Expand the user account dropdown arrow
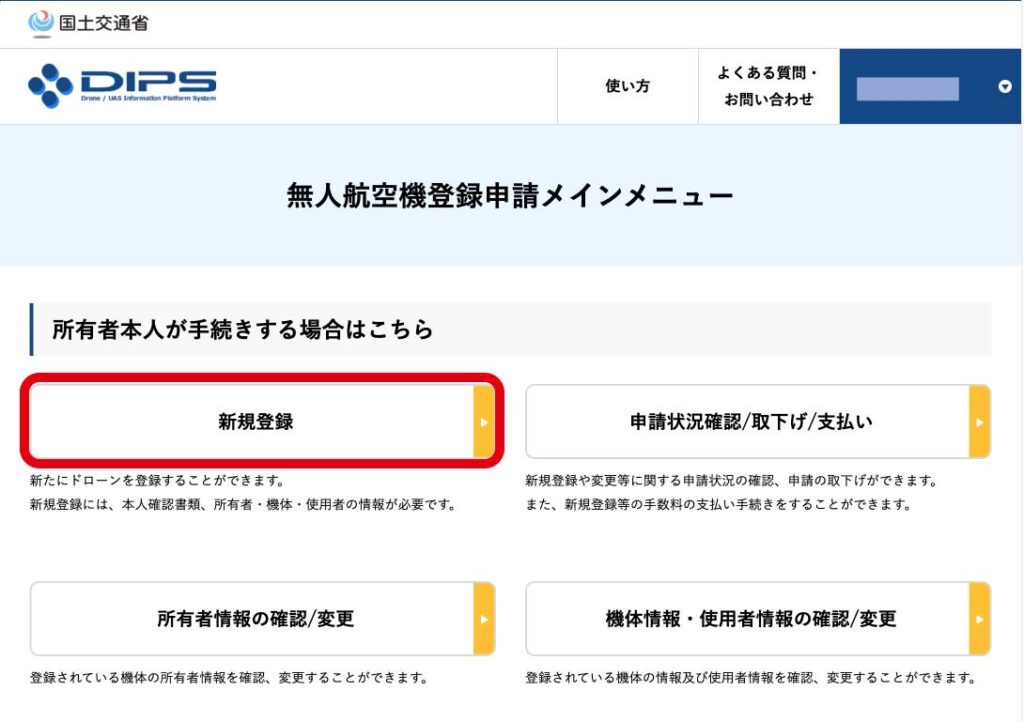 coord(1004,86)
